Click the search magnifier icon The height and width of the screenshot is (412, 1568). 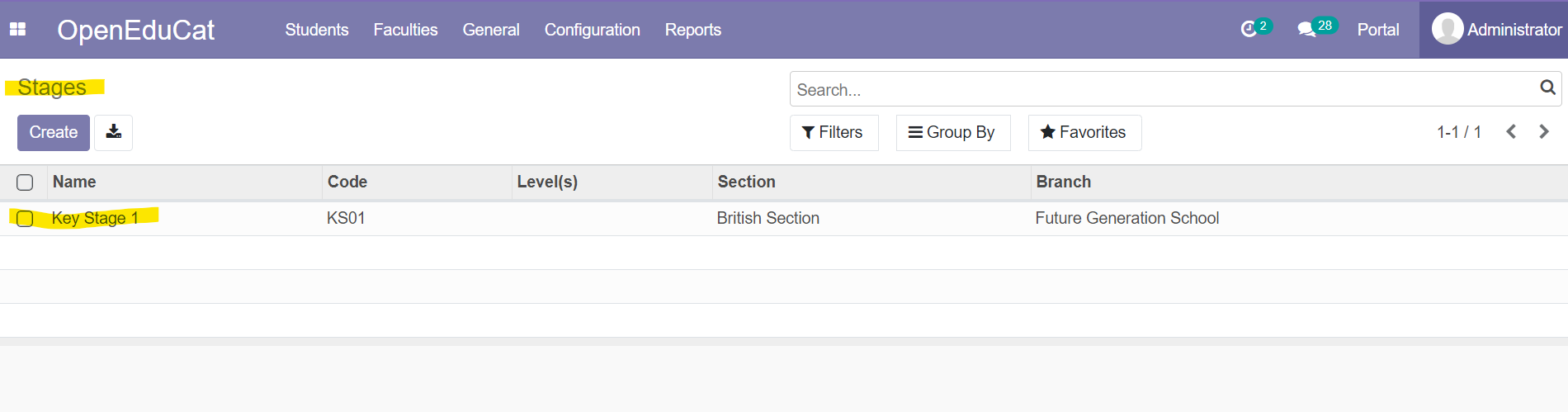point(1547,88)
